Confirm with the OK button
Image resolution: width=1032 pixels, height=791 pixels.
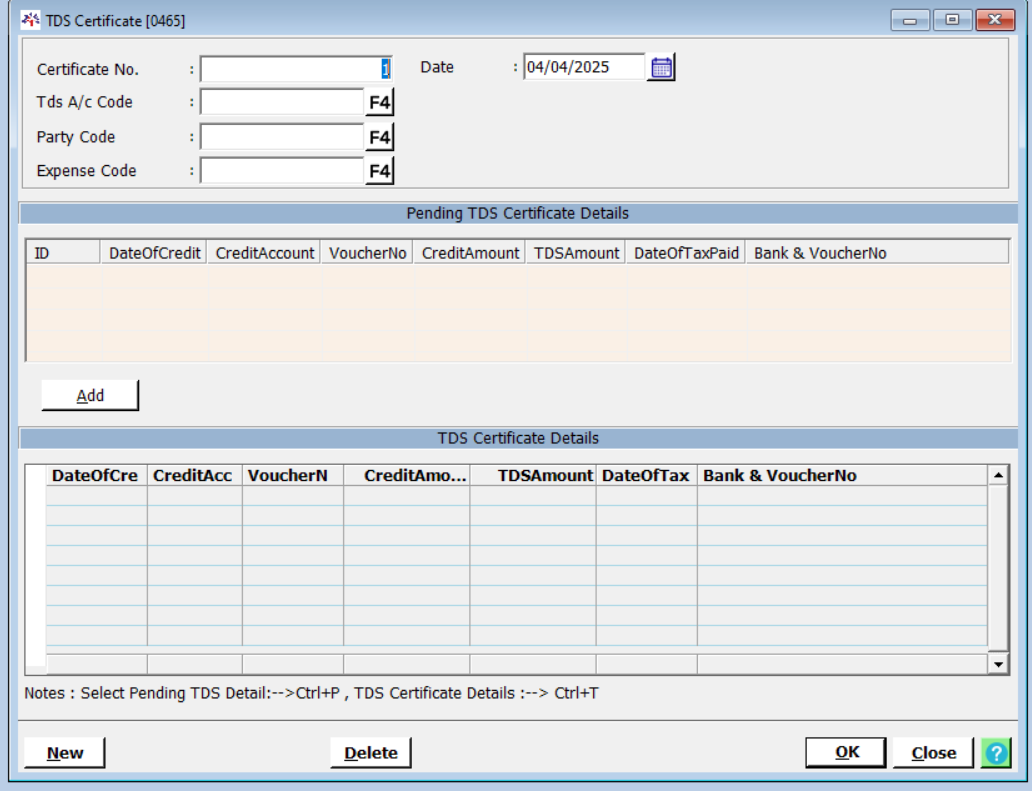tap(846, 753)
